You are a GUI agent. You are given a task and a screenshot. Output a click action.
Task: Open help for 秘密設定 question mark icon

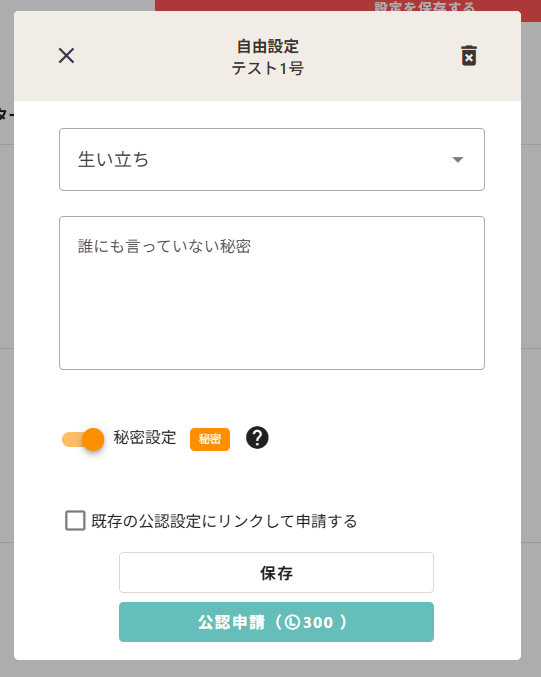coord(257,438)
